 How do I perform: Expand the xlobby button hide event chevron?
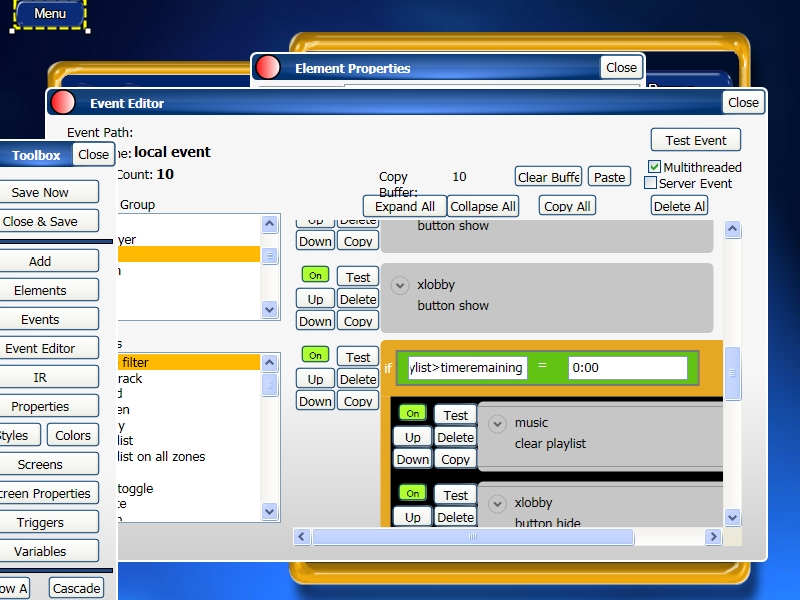click(x=497, y=504)
